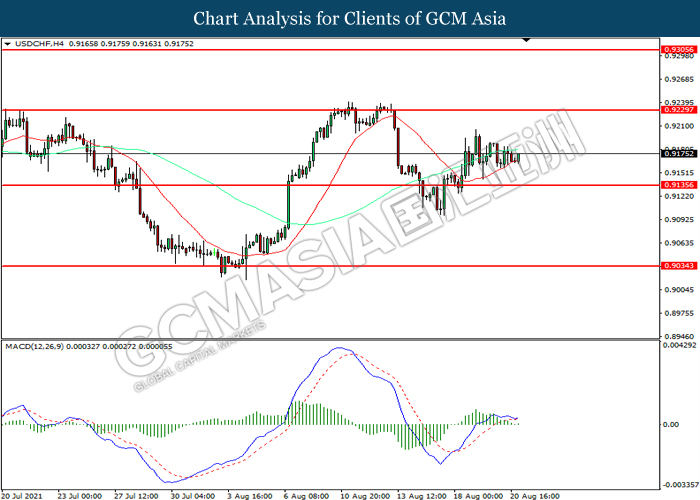Select the 0.93056 resistance price label
Screen dimensions: 700x500
679,50
